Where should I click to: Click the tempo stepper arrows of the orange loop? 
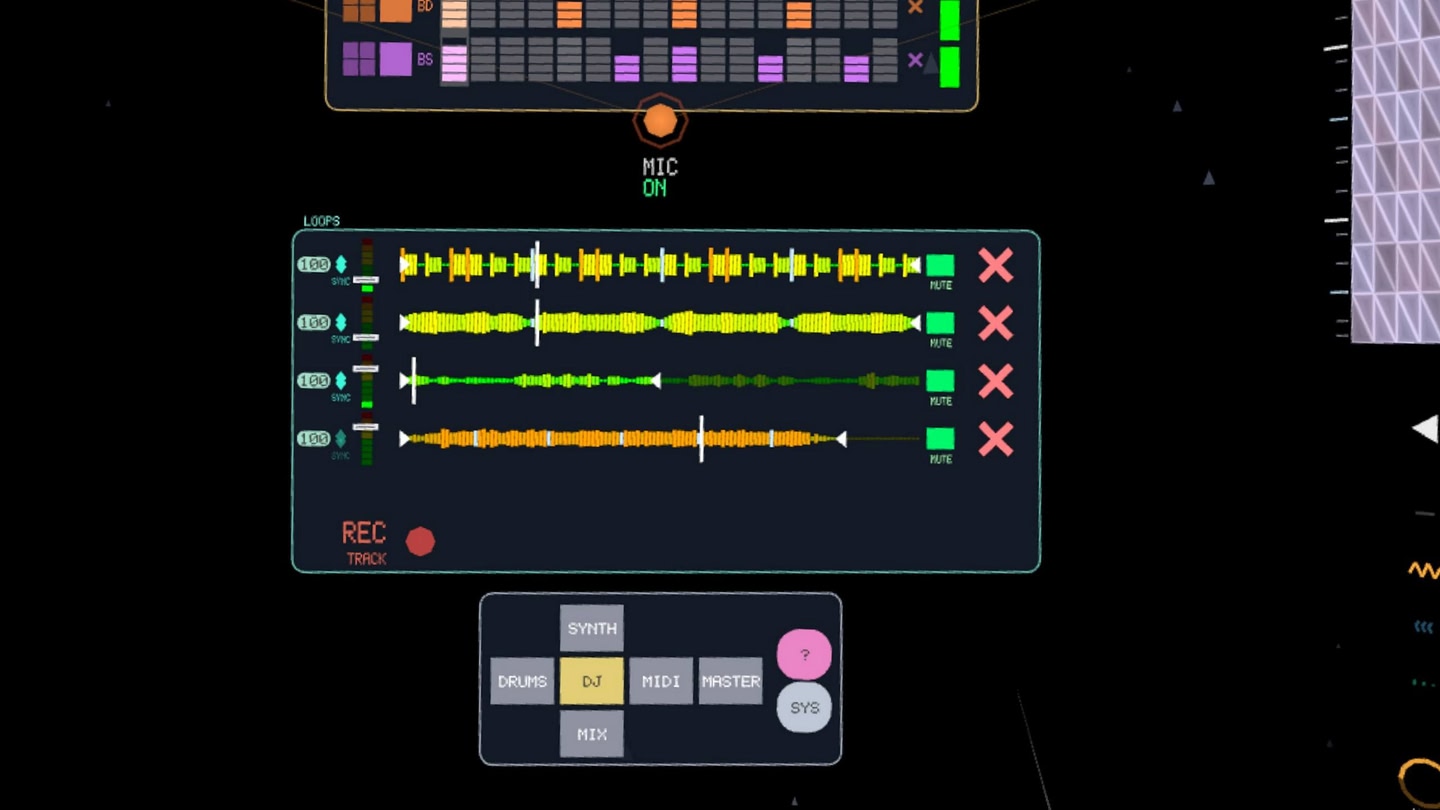(x=341, y=439)
